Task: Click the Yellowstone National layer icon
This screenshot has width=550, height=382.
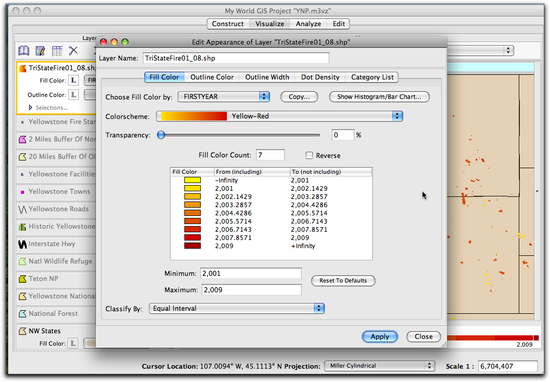Action: click(22, 296)
